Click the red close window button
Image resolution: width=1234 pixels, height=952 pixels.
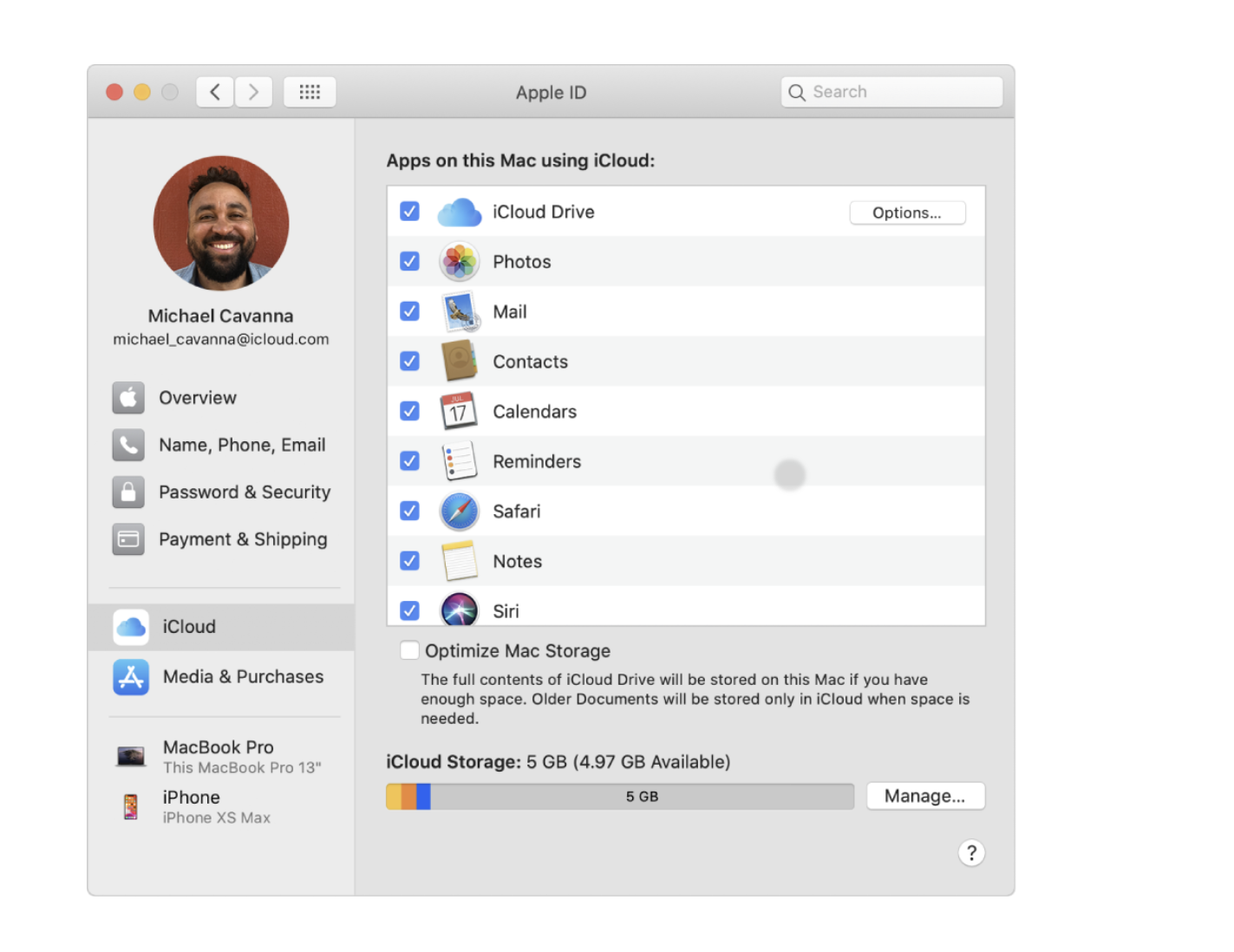tap(114, 92)
